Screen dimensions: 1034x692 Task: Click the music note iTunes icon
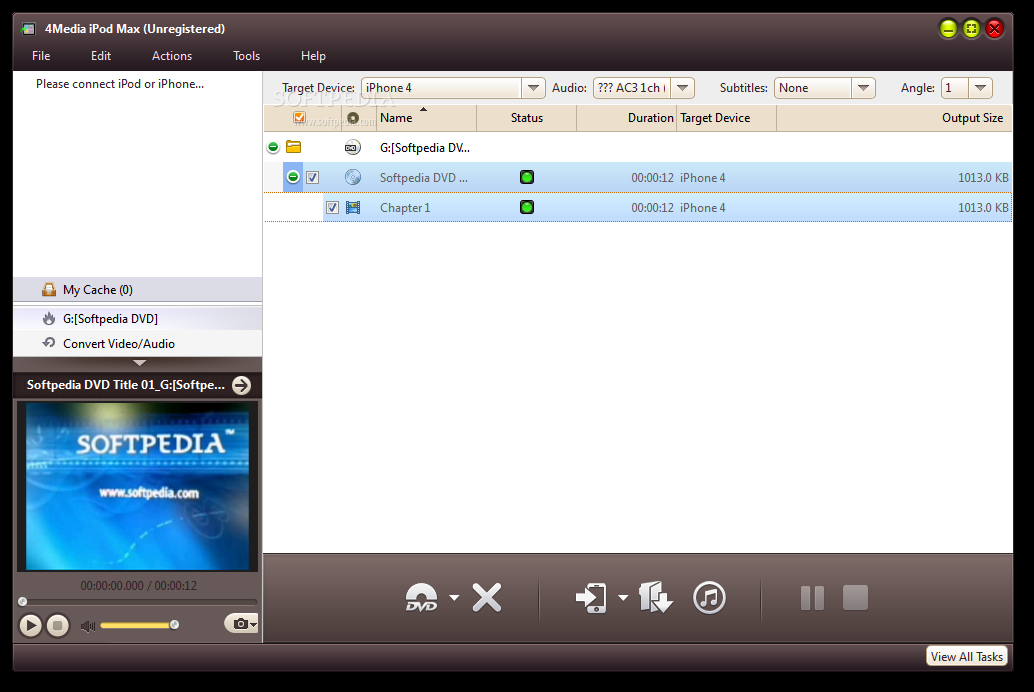click(x=709, y=598)
